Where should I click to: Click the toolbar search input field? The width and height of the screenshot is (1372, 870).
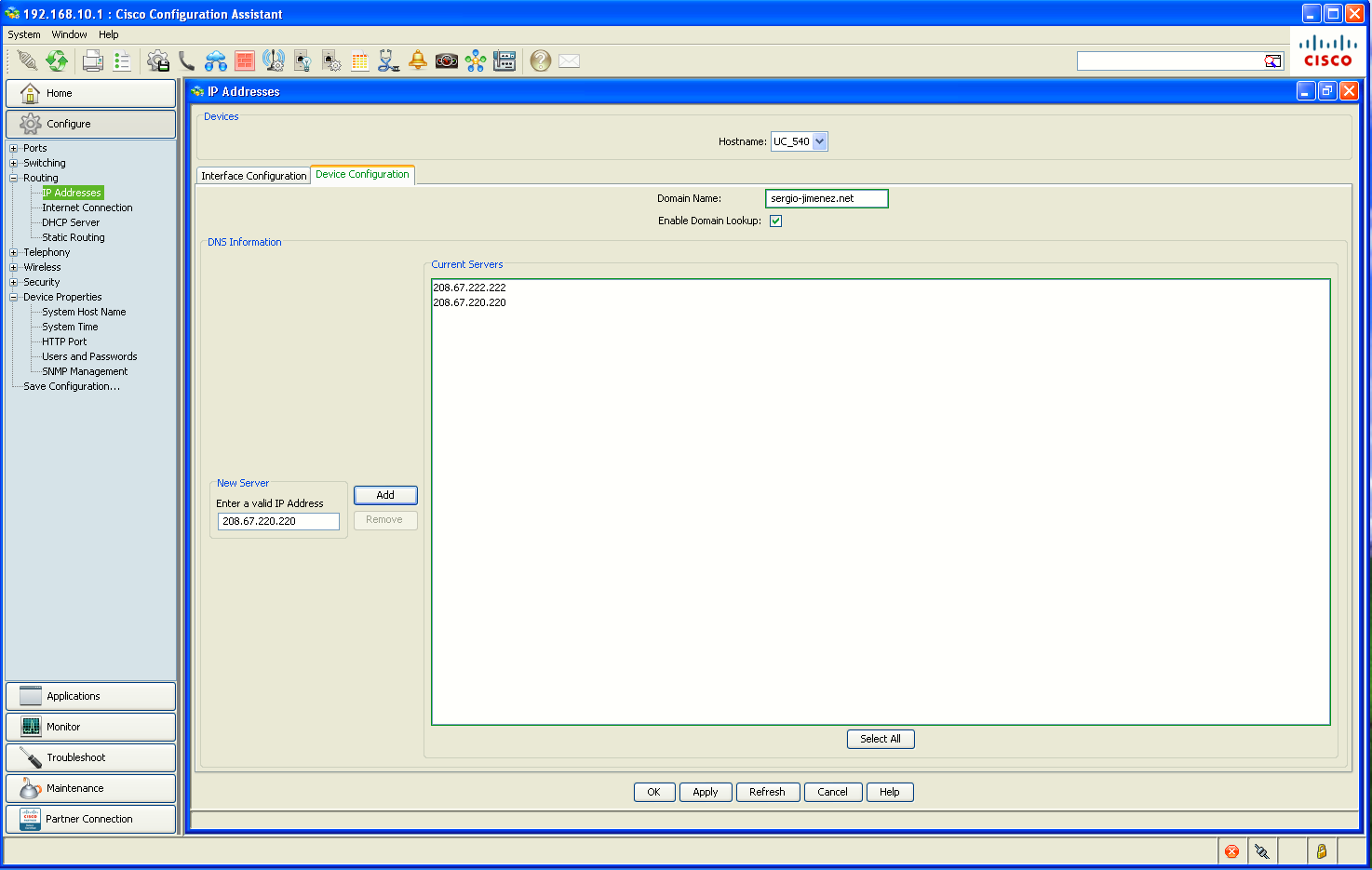click(x=1170, y=61)
